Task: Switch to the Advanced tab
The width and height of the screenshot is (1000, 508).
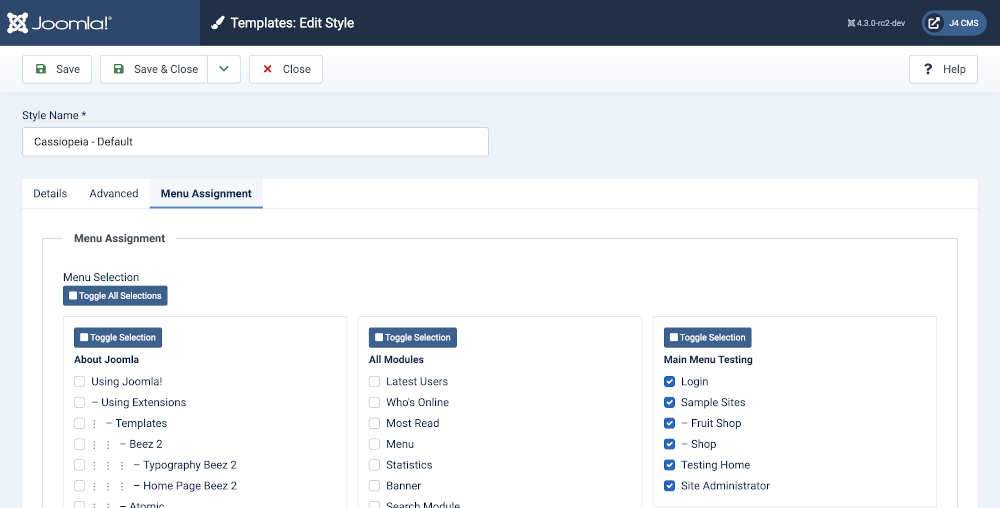Action: click(114, 193)
